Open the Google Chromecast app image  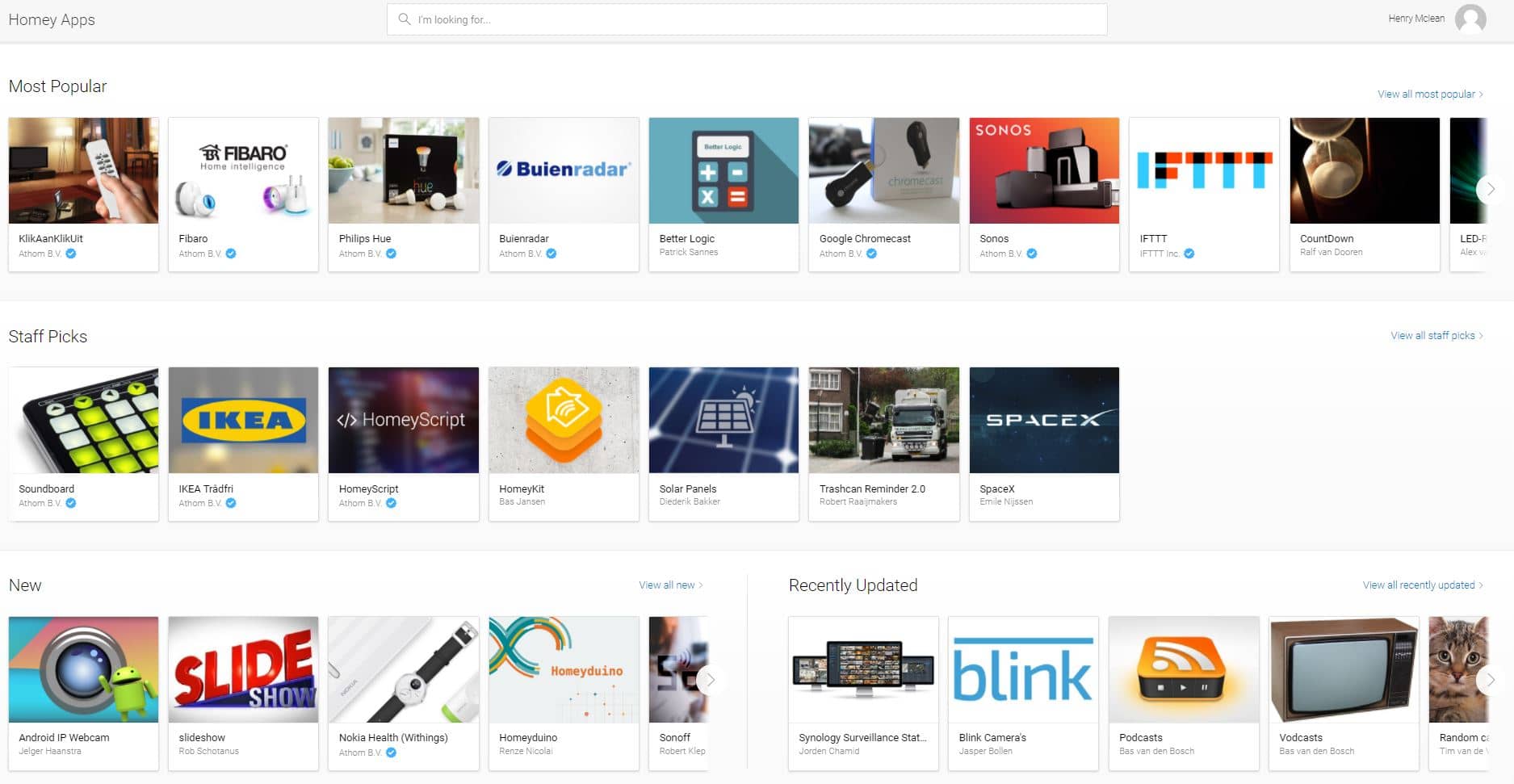(x=883, y=170)
